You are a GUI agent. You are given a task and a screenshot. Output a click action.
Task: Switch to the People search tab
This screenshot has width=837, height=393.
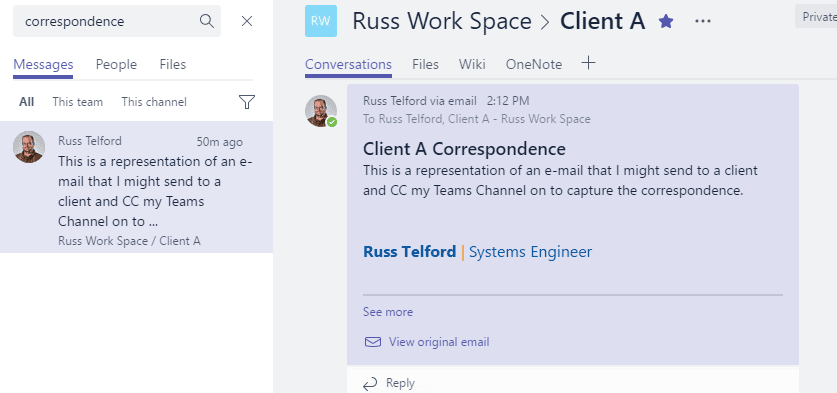click(x=116, y=65)
